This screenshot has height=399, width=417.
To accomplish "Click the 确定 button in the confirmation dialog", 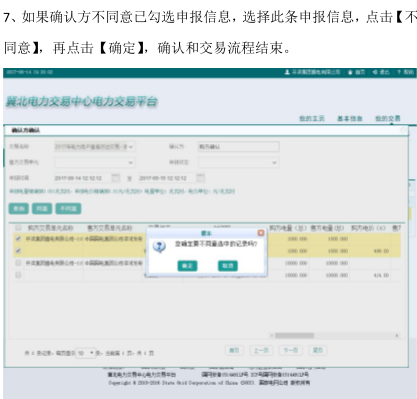I will click(x=187, y=266).
